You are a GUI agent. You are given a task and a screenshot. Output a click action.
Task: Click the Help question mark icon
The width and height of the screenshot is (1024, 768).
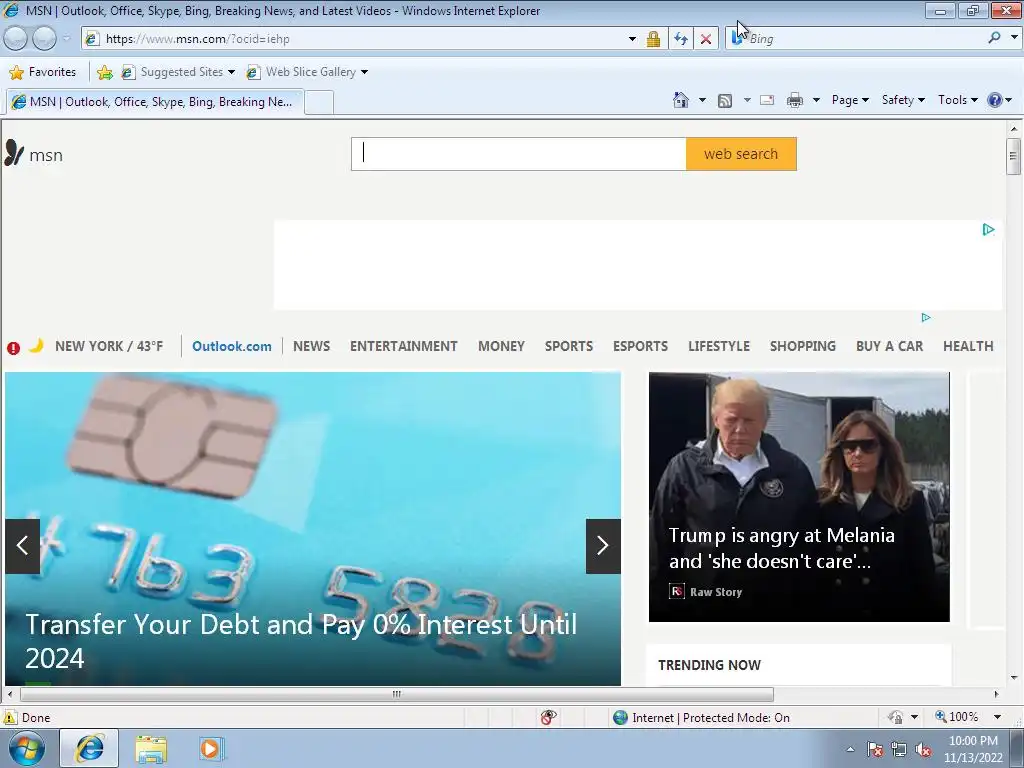995,100
